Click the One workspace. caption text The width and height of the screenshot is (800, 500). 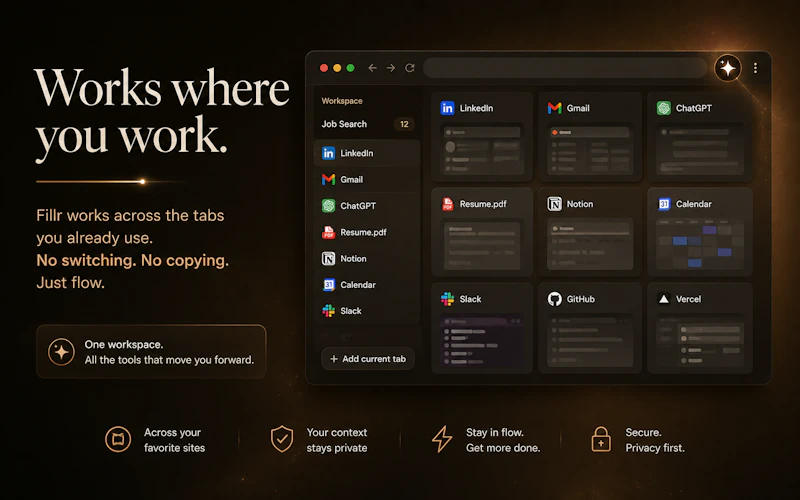pos(124,344)
